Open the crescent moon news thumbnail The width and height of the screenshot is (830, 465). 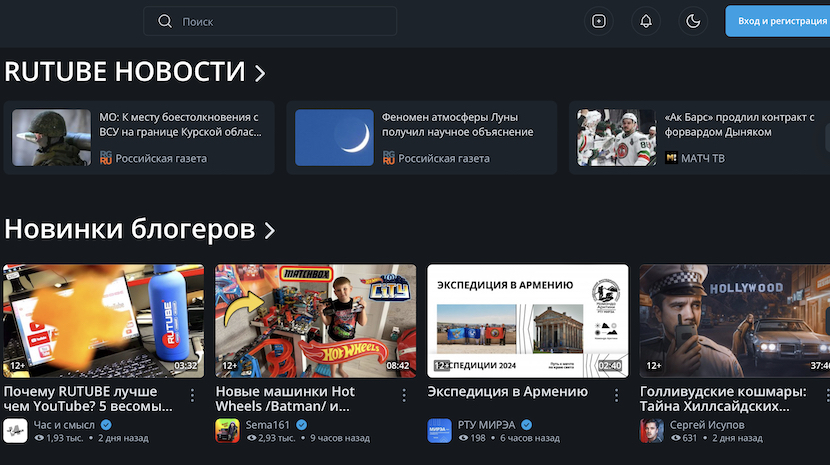334,138
